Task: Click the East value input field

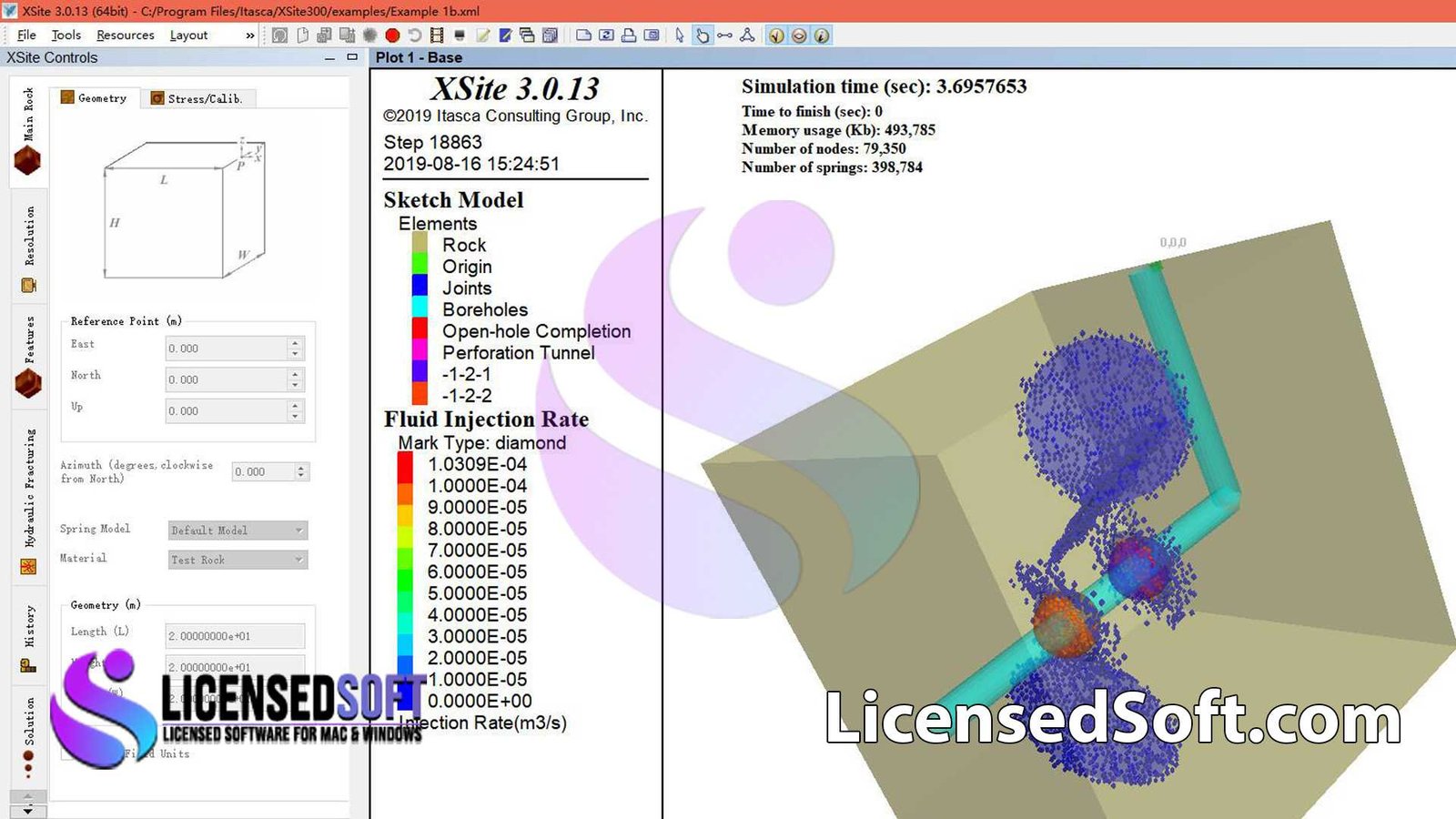Action: tap(227, 349)
